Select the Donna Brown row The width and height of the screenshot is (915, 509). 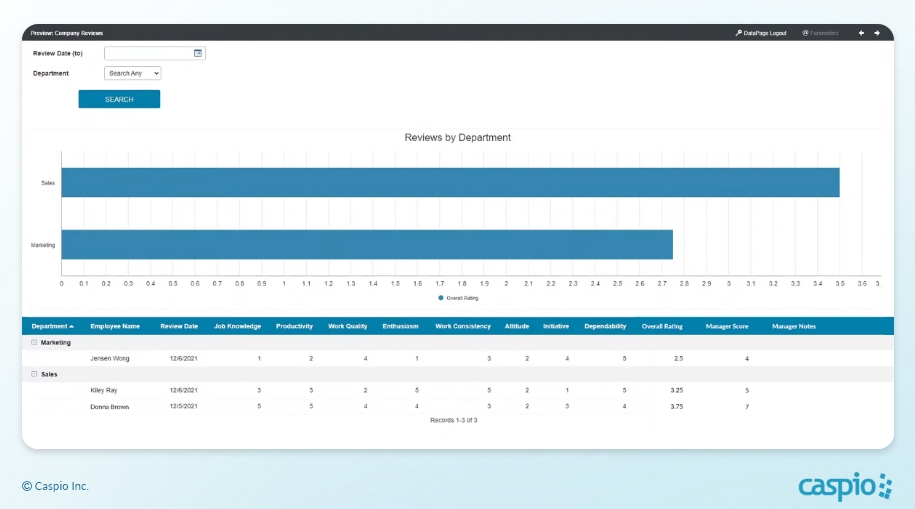[x=109, y=407]
